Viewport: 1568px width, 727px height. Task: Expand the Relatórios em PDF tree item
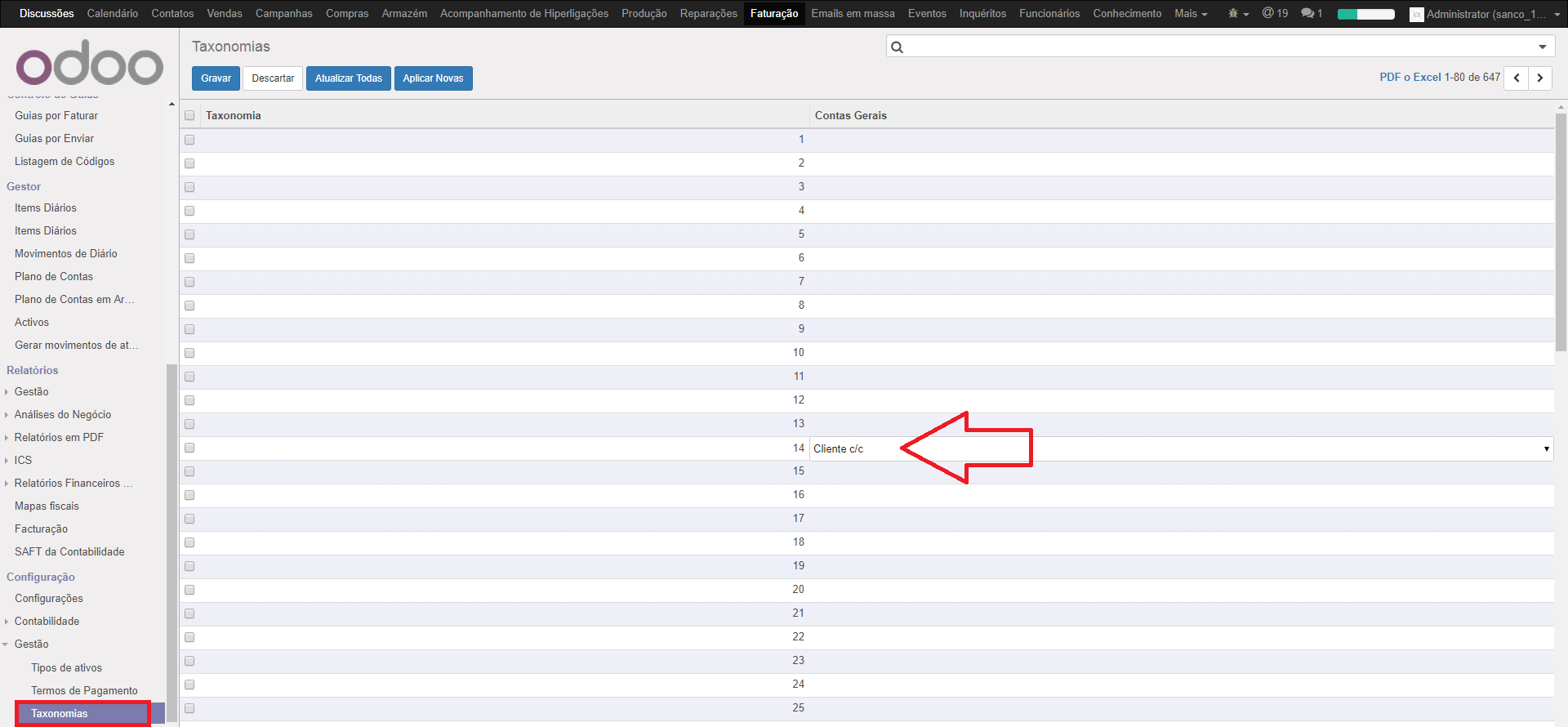(x=7, y=438)
